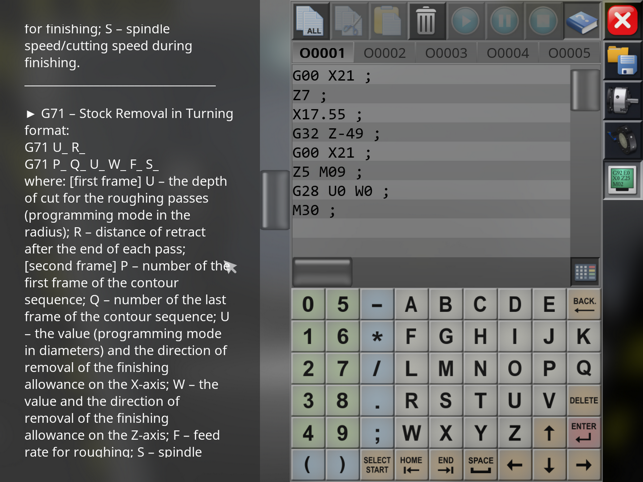Click the Select All code icon
The width and height of the screenshot is (643, 482).
pos(312,21)
